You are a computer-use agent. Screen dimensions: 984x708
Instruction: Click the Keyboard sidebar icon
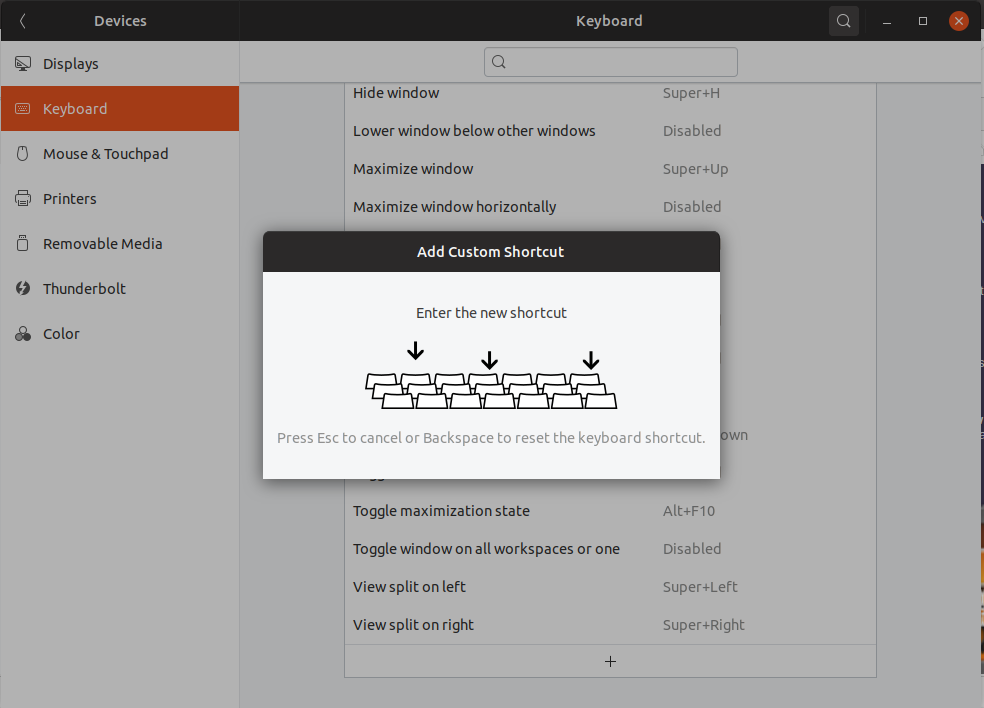tap(22, 108)
